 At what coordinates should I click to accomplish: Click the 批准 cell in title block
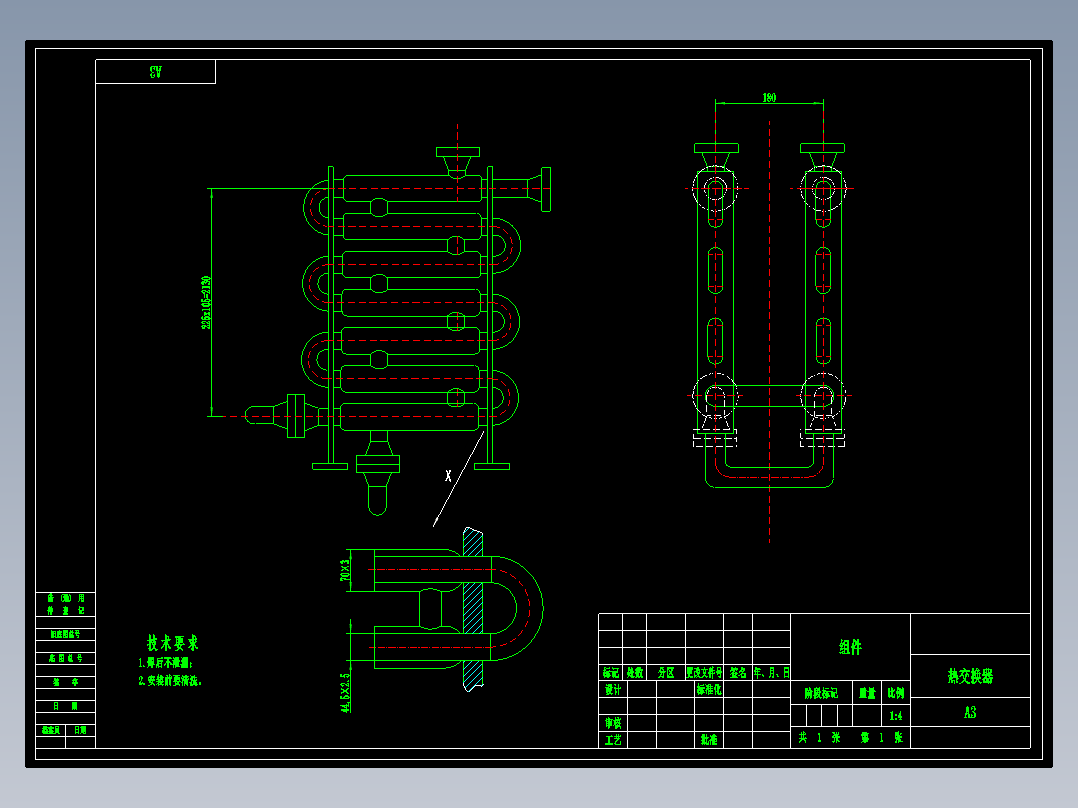(x=709, y=739)
